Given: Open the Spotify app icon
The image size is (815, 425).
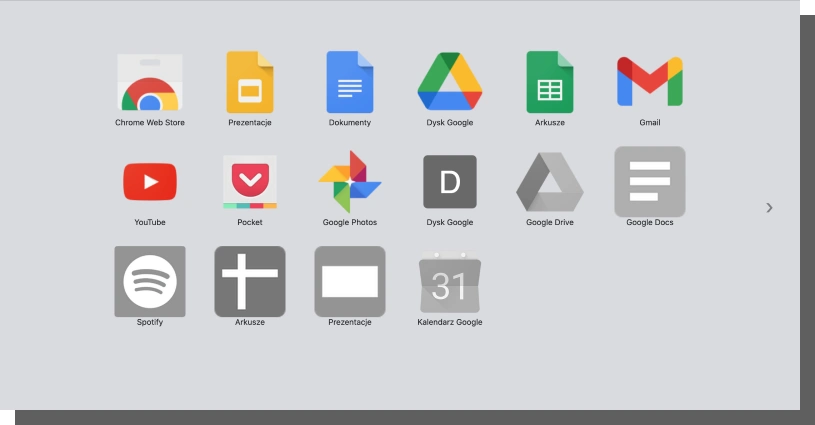Looking at the screenshot, I should [150, 281].
